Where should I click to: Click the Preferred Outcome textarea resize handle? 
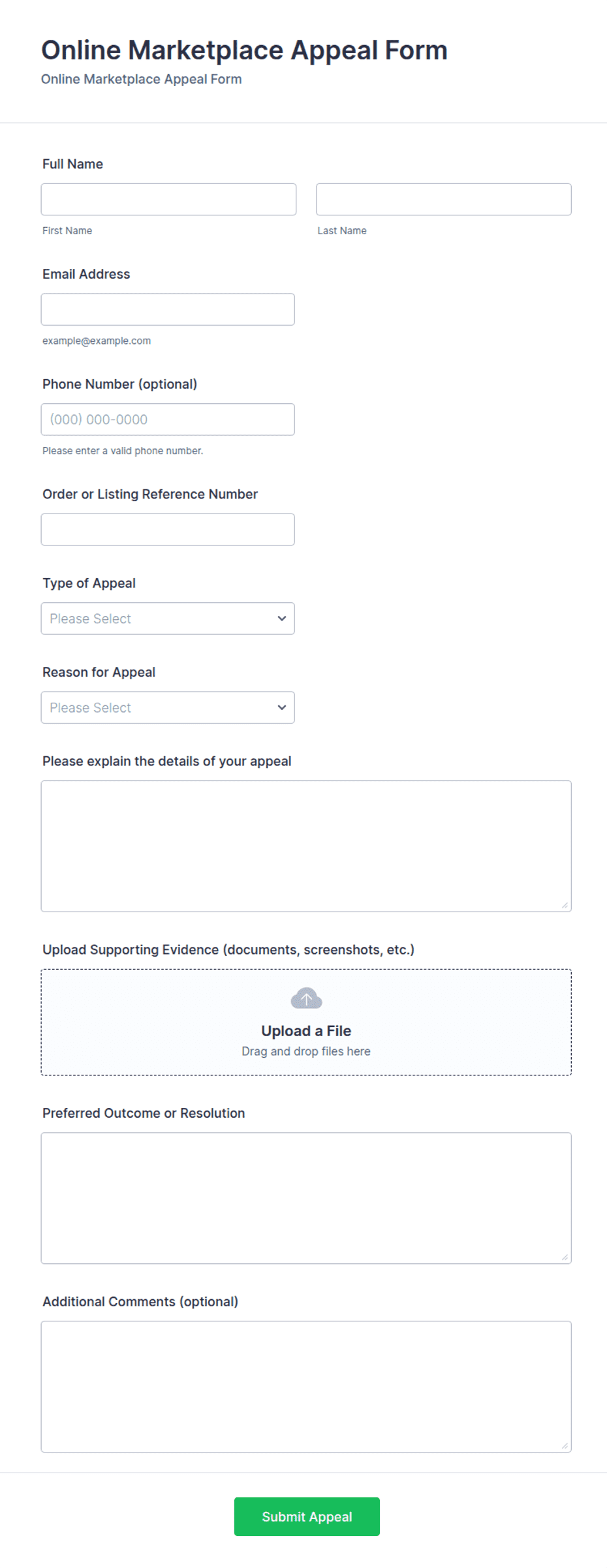565,1257
